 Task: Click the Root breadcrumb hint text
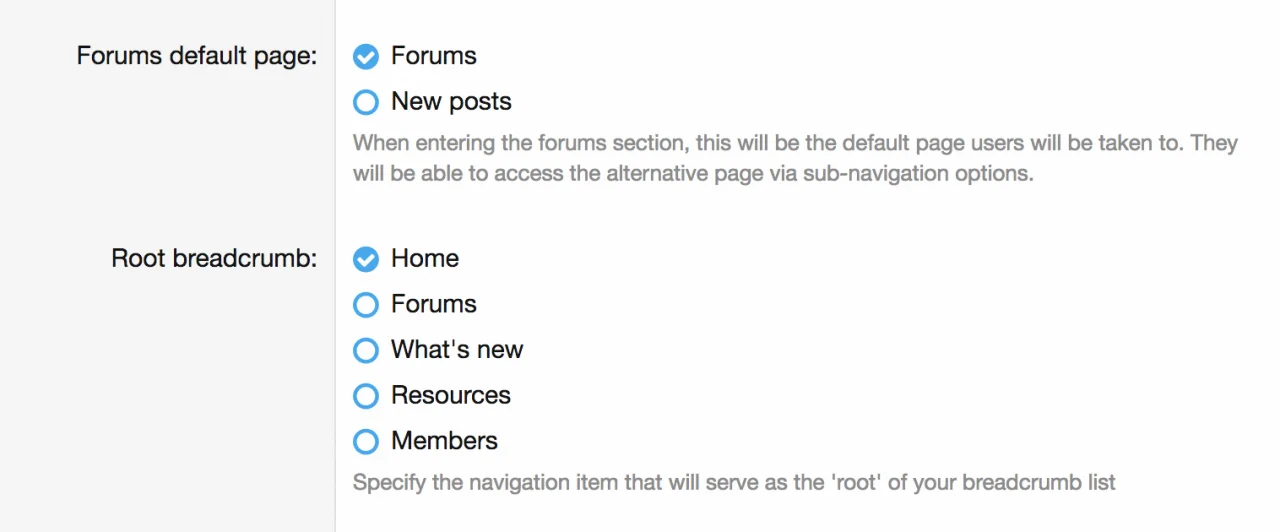[734, 484]
